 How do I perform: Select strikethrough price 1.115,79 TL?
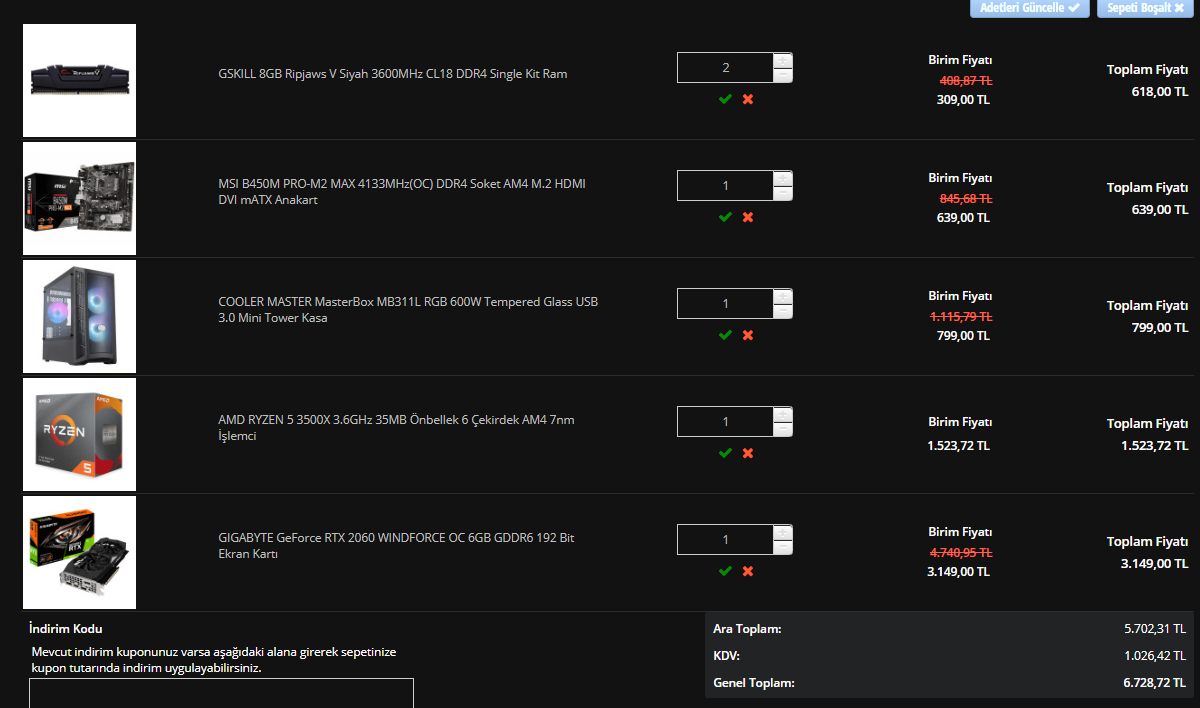click(x=961, y=316)
